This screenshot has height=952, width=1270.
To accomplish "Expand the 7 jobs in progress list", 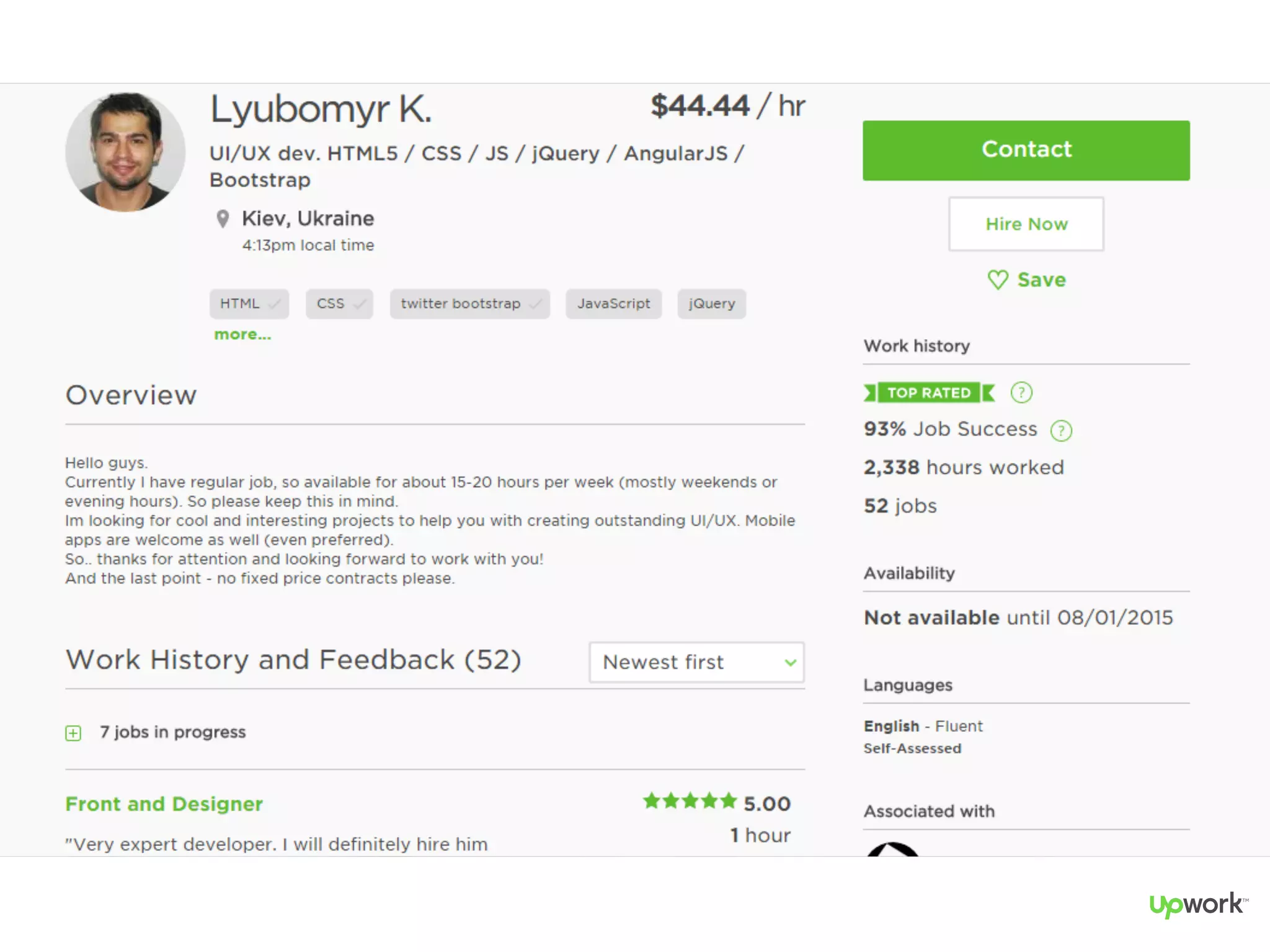I will 73,733.
